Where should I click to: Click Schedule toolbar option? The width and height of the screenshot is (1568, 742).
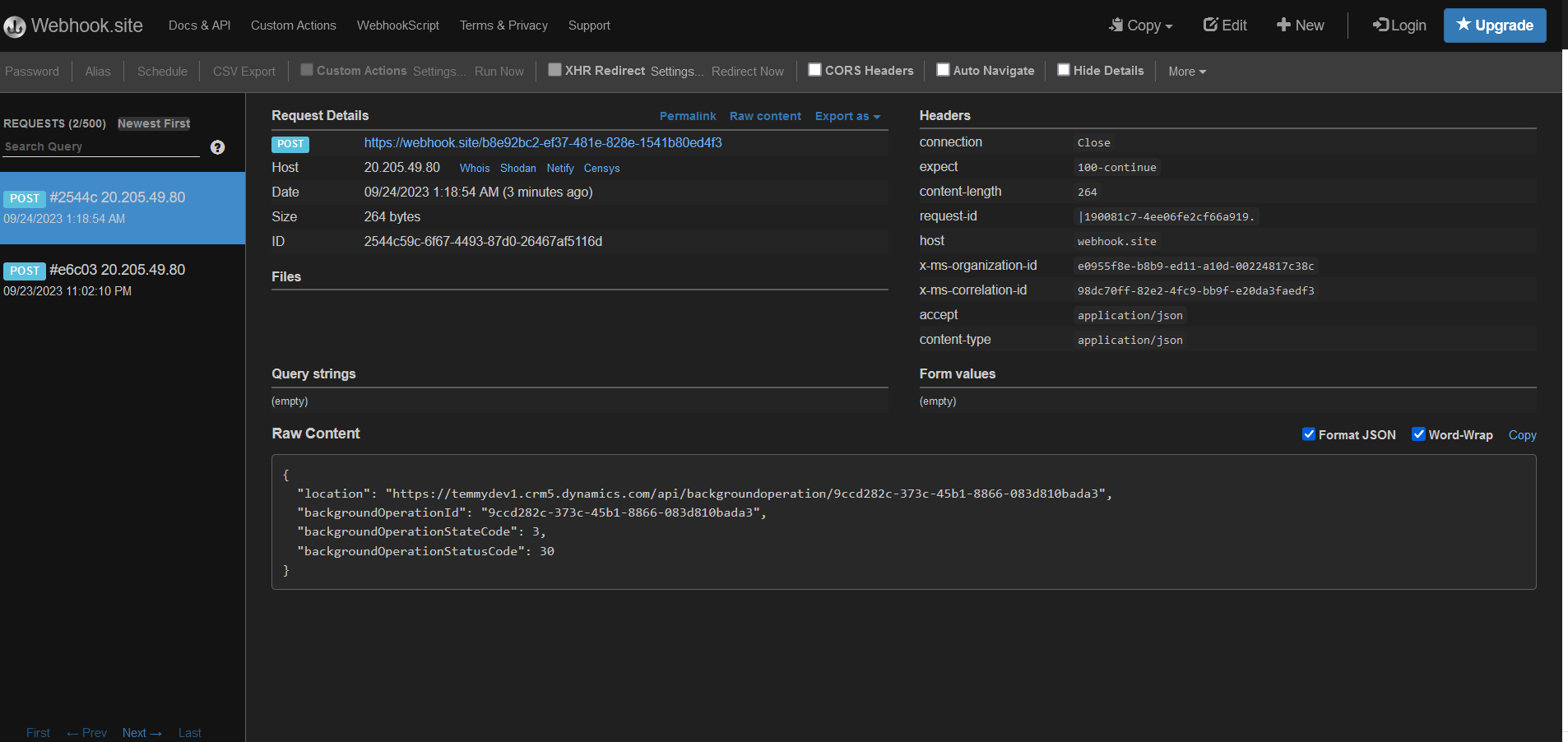(x=162, y=72)
